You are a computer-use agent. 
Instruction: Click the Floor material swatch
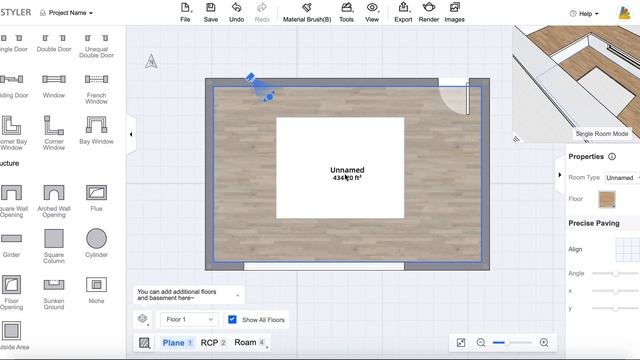pos(607,200)
